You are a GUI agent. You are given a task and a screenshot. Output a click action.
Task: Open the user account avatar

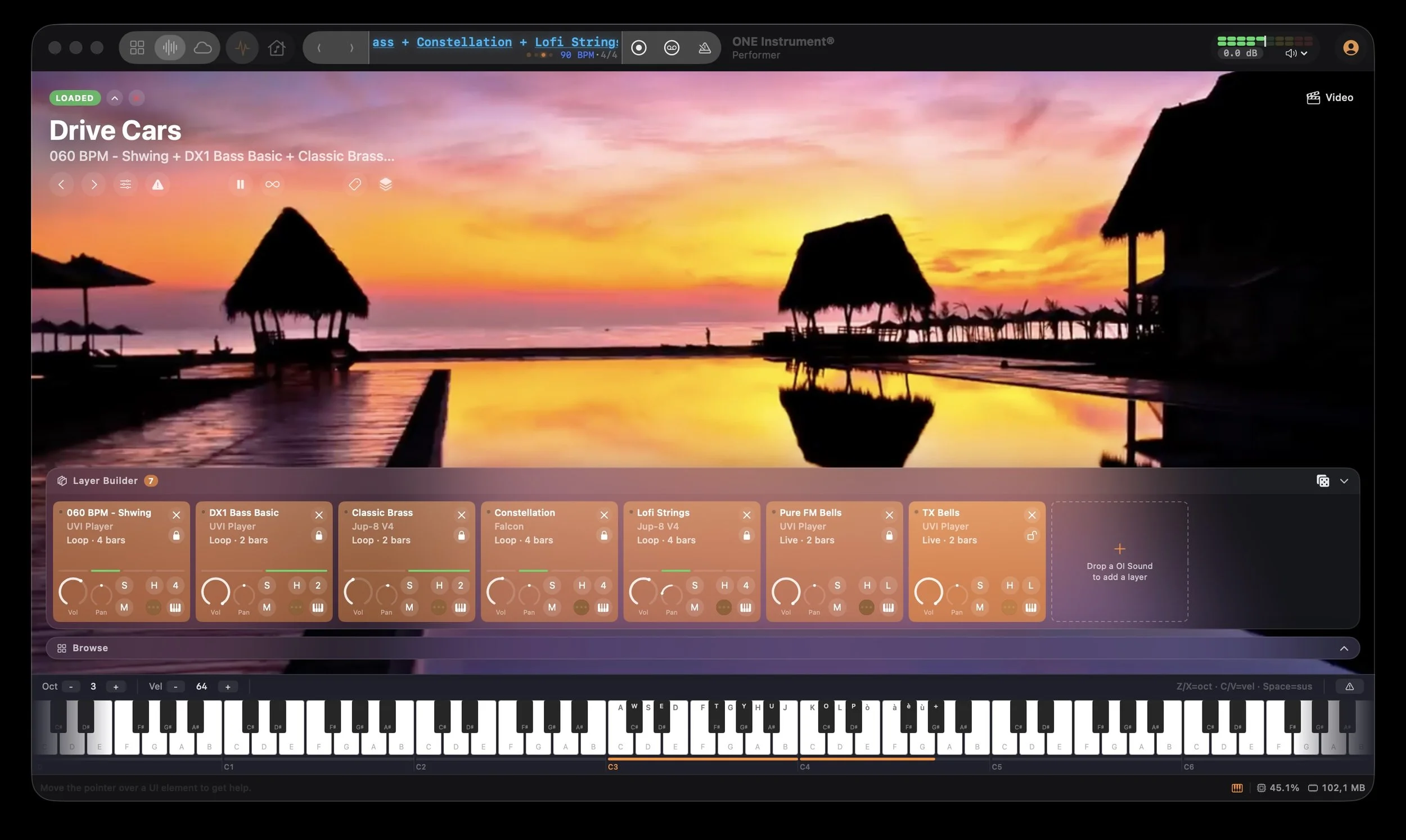(1350, 48)
